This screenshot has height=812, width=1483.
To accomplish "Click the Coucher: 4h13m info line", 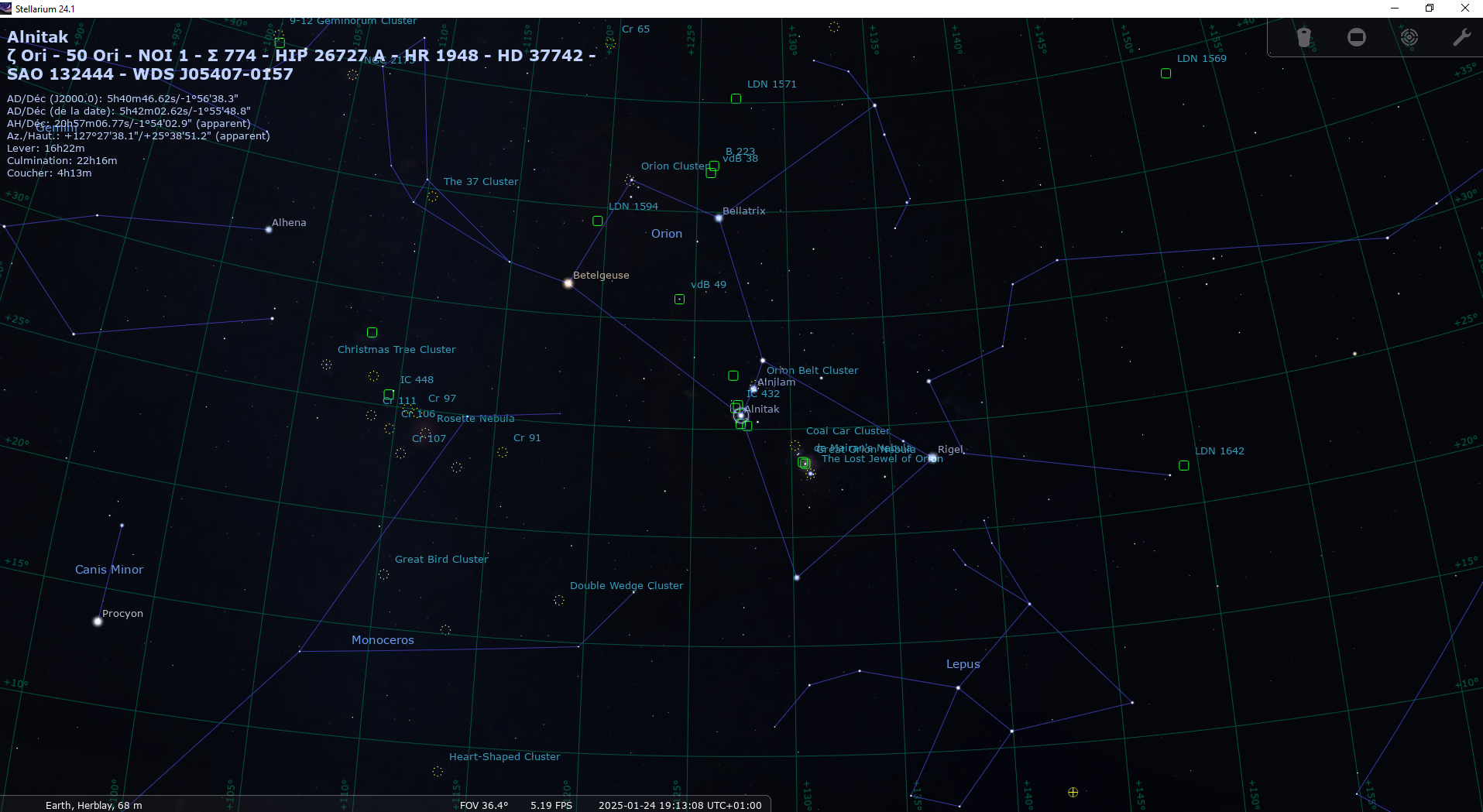I will (50, 173).
